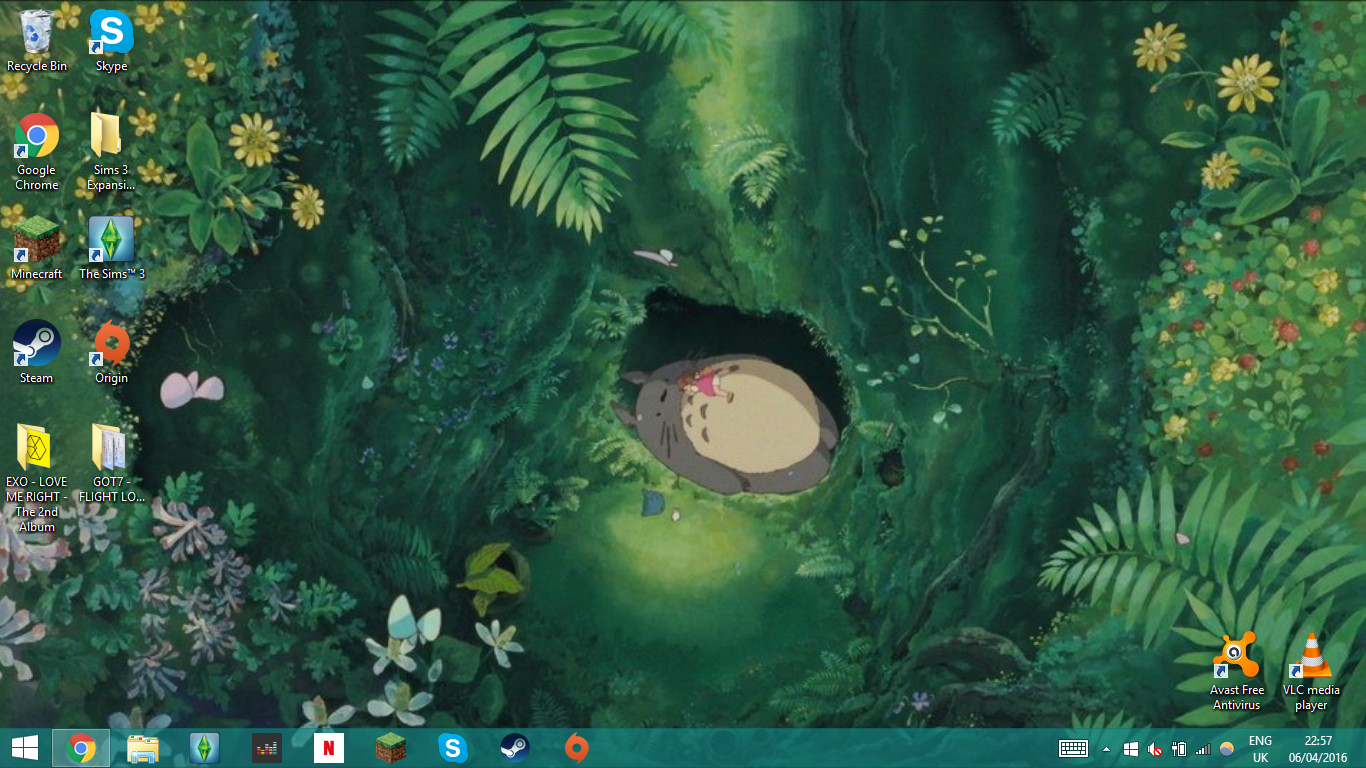
Task: Open the Recycle Bin desktop icon
Action: click(37, 41)
